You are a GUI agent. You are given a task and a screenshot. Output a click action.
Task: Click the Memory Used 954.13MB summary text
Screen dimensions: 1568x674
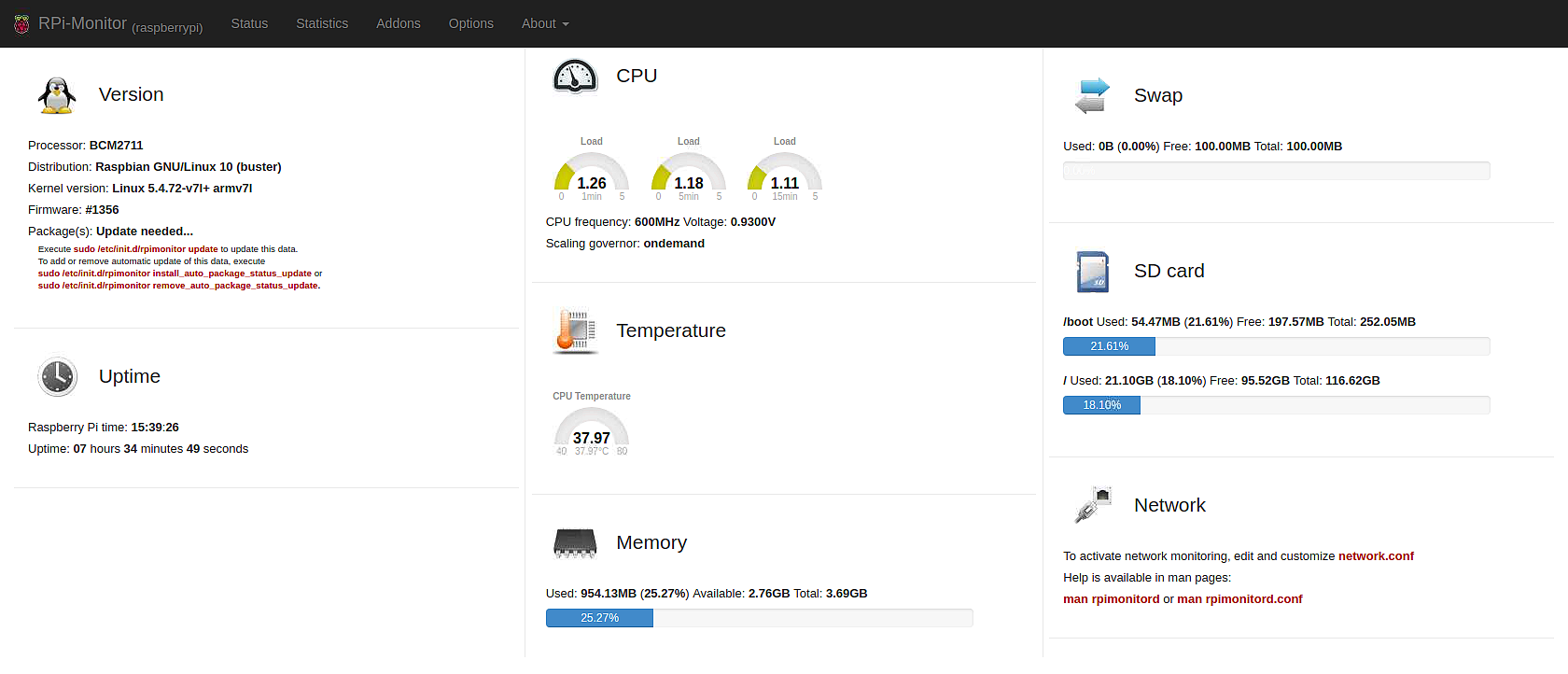707,594
